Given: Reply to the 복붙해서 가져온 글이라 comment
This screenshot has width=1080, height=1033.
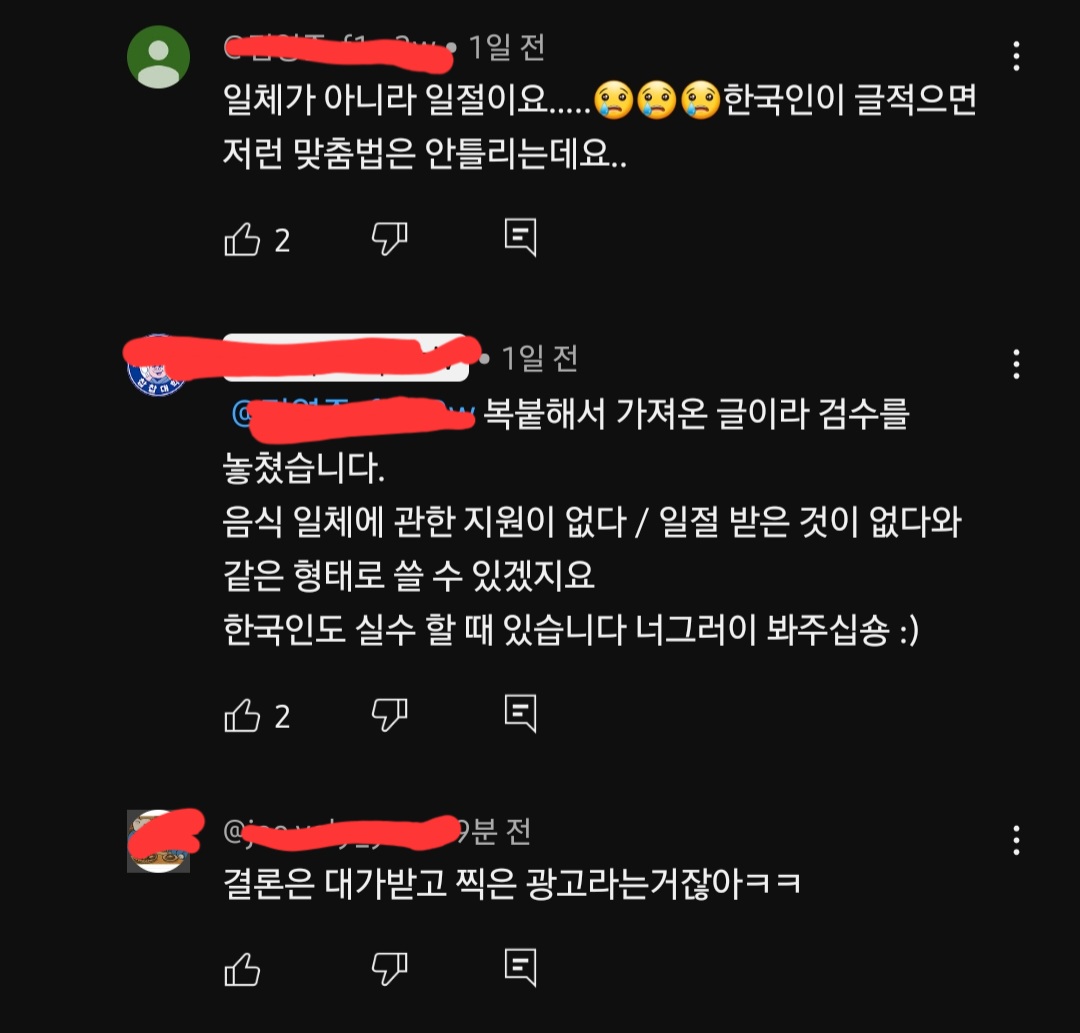Looking at the screenshot, I should [x=521, y=713].
